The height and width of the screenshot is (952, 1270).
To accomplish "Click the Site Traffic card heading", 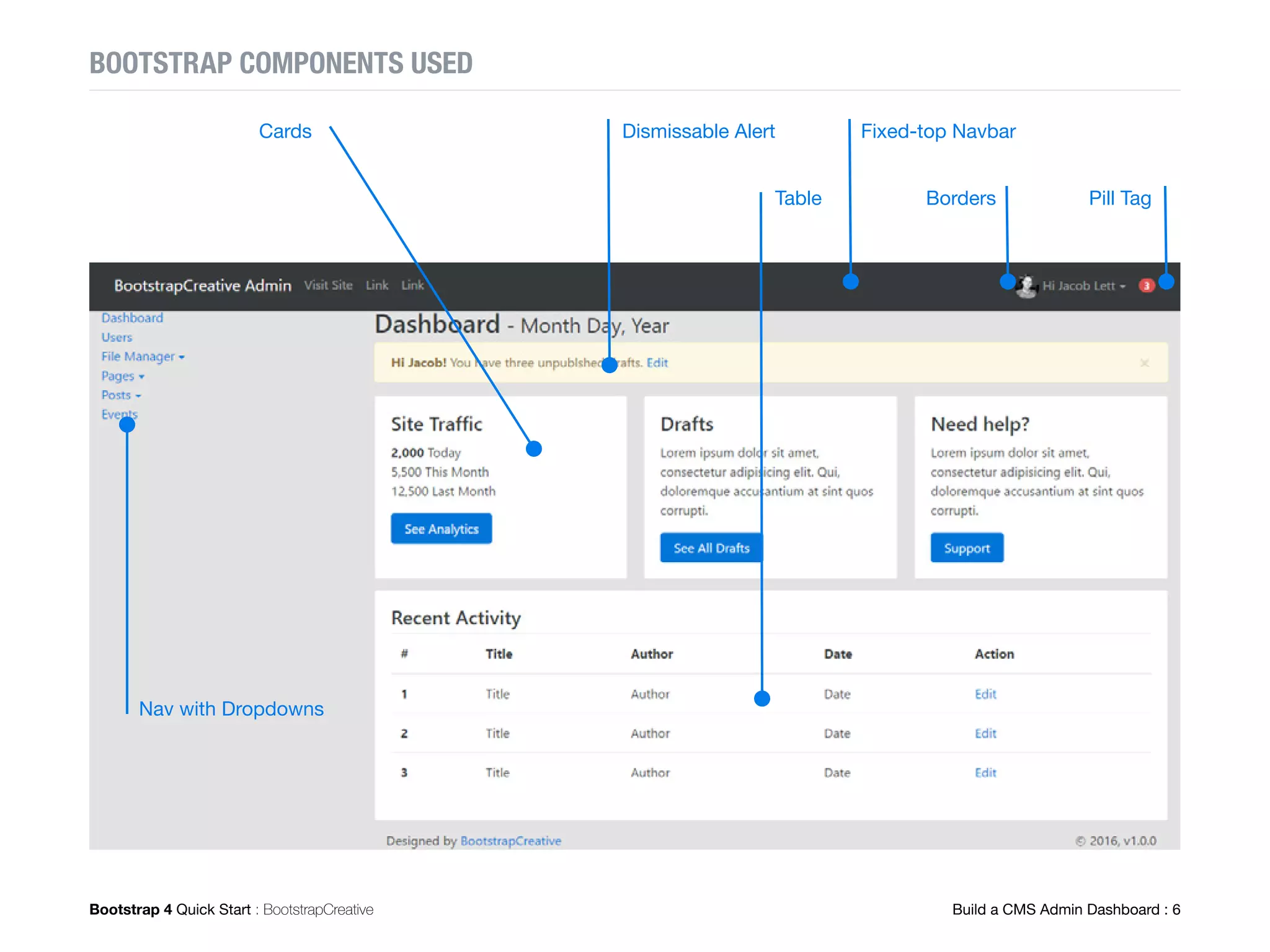I will click(x=437, y=424).
